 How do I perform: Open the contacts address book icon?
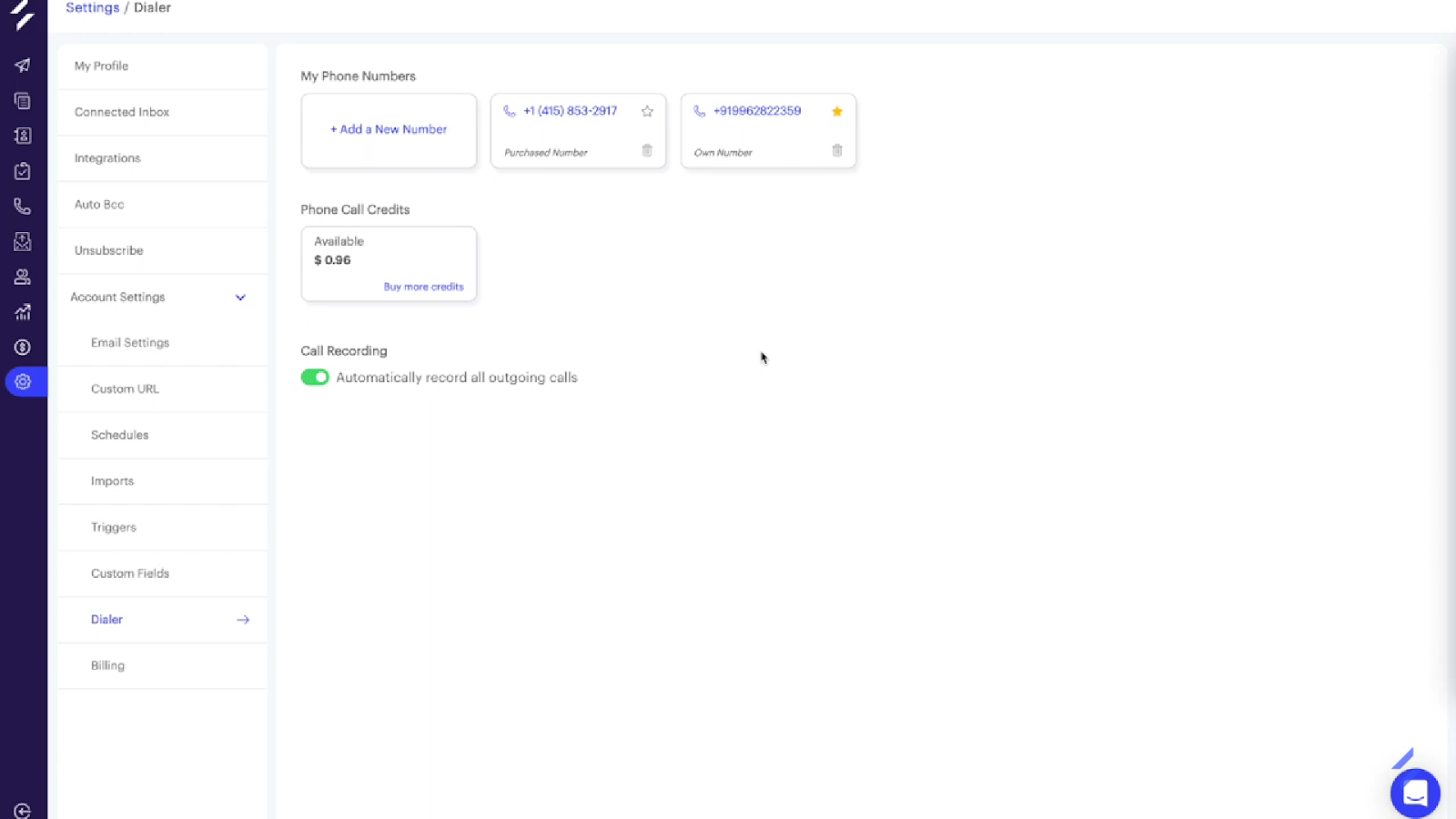click(x=23, y=136)
